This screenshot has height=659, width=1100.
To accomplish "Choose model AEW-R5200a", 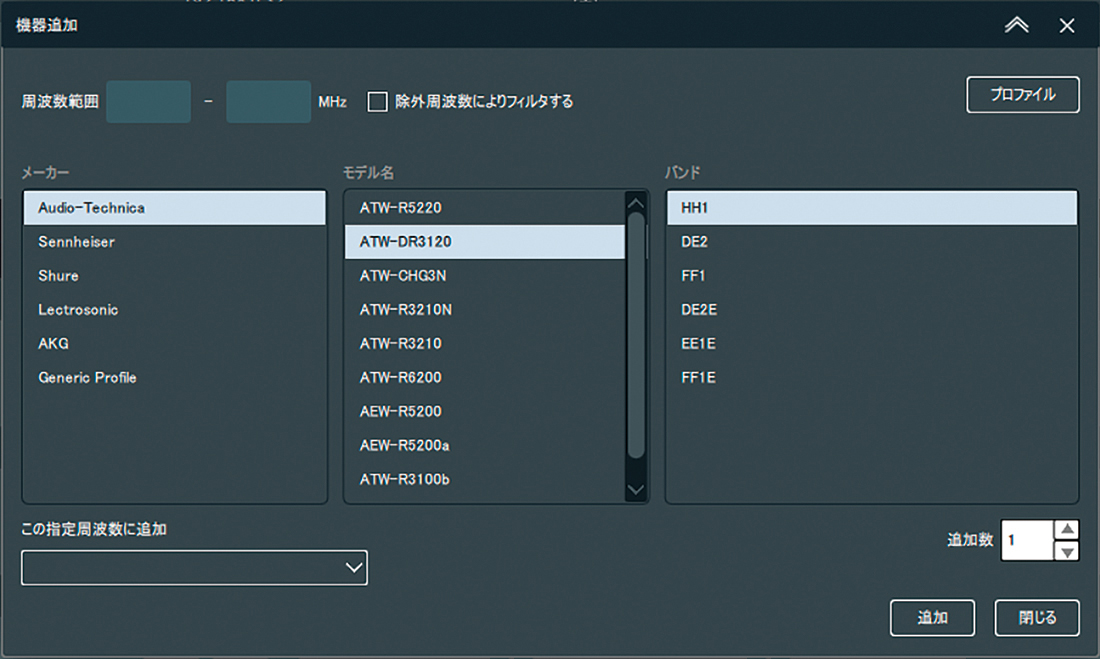I will (485, 445).
